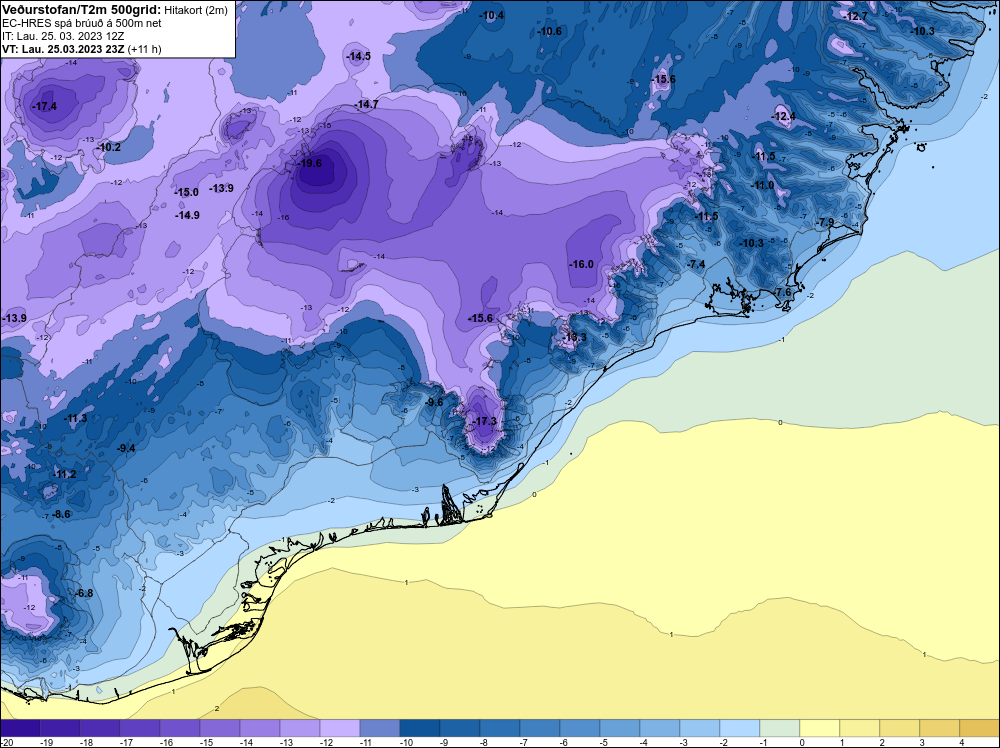Click the -7.4 temperature label

[696, 264]
